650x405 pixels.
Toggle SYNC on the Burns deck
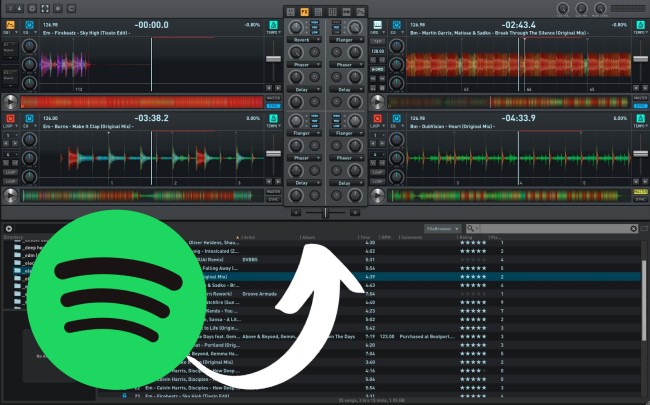[273, 200]
